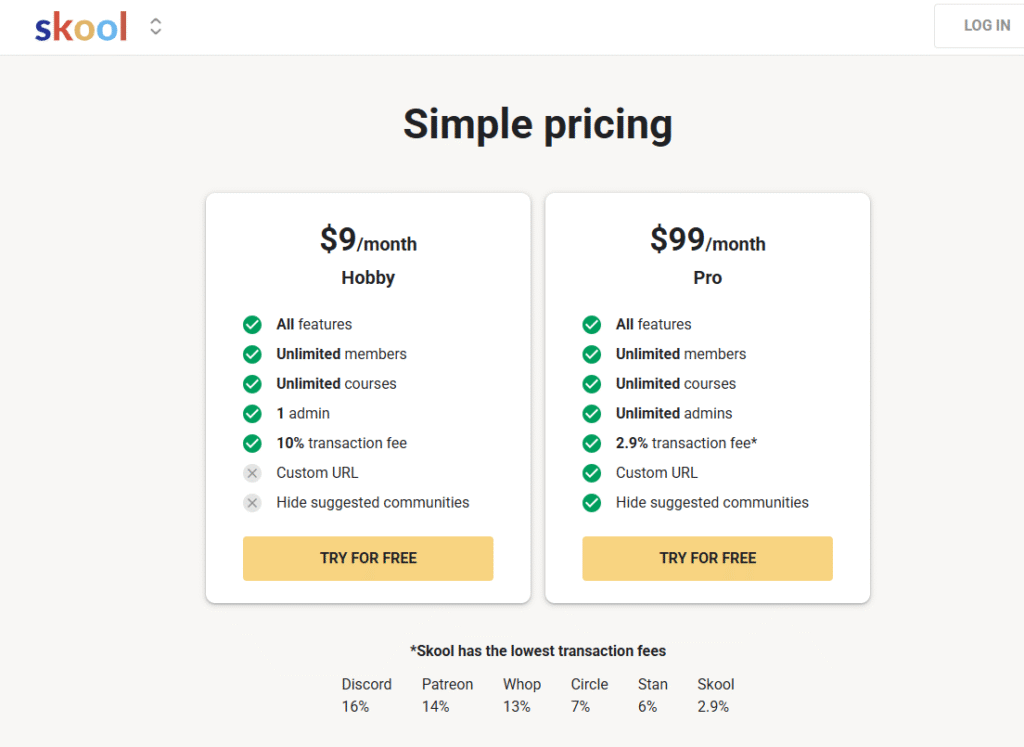This screenshot has width=1024, height=747.
Task: Click Pro plan TRY FOR FREE button
Action: (707, 558)
